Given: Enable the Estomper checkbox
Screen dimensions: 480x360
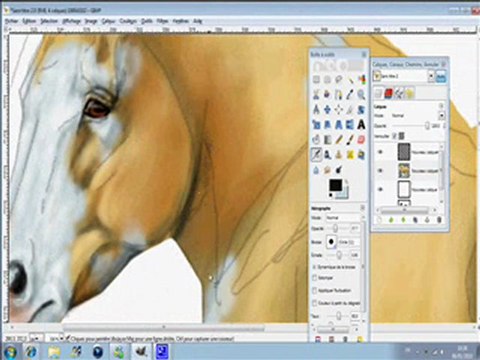Looking at the screenshot, I should 314,278.
